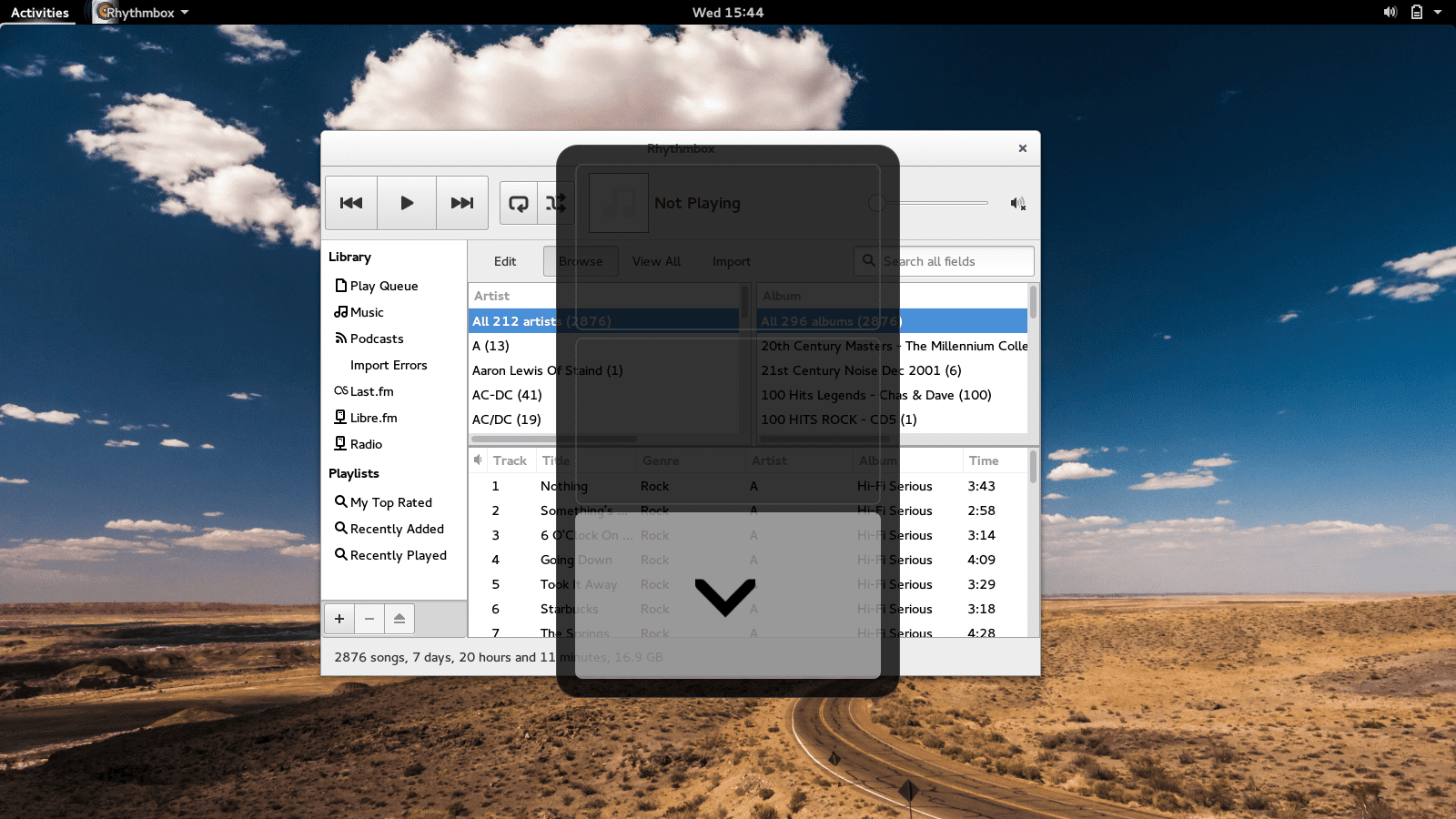Viewport: 1456px width, 819px height.
Task: Open the clock calendar Wed 15:44
Action: [728, 13]
